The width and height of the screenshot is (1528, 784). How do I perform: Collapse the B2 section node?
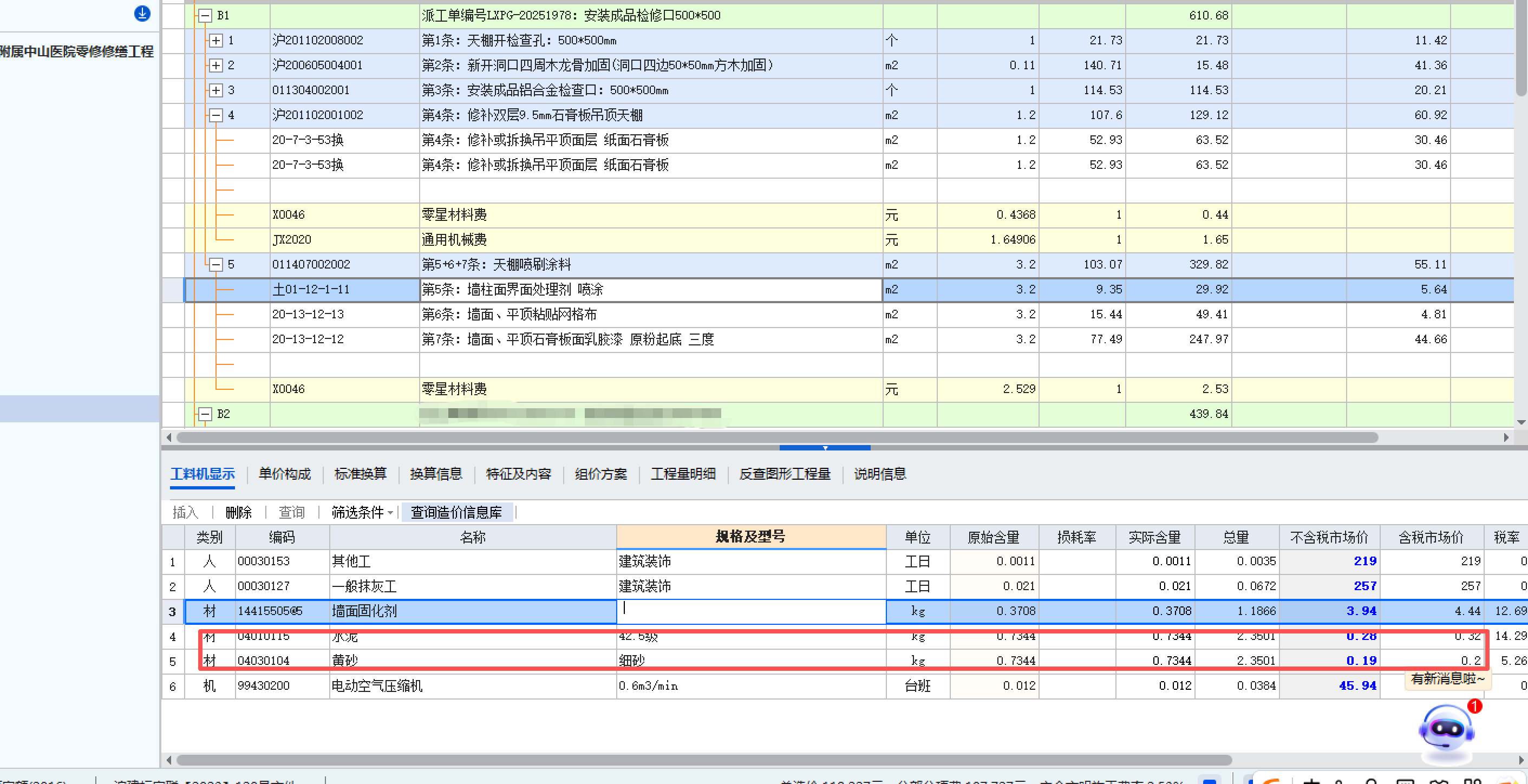205,414
